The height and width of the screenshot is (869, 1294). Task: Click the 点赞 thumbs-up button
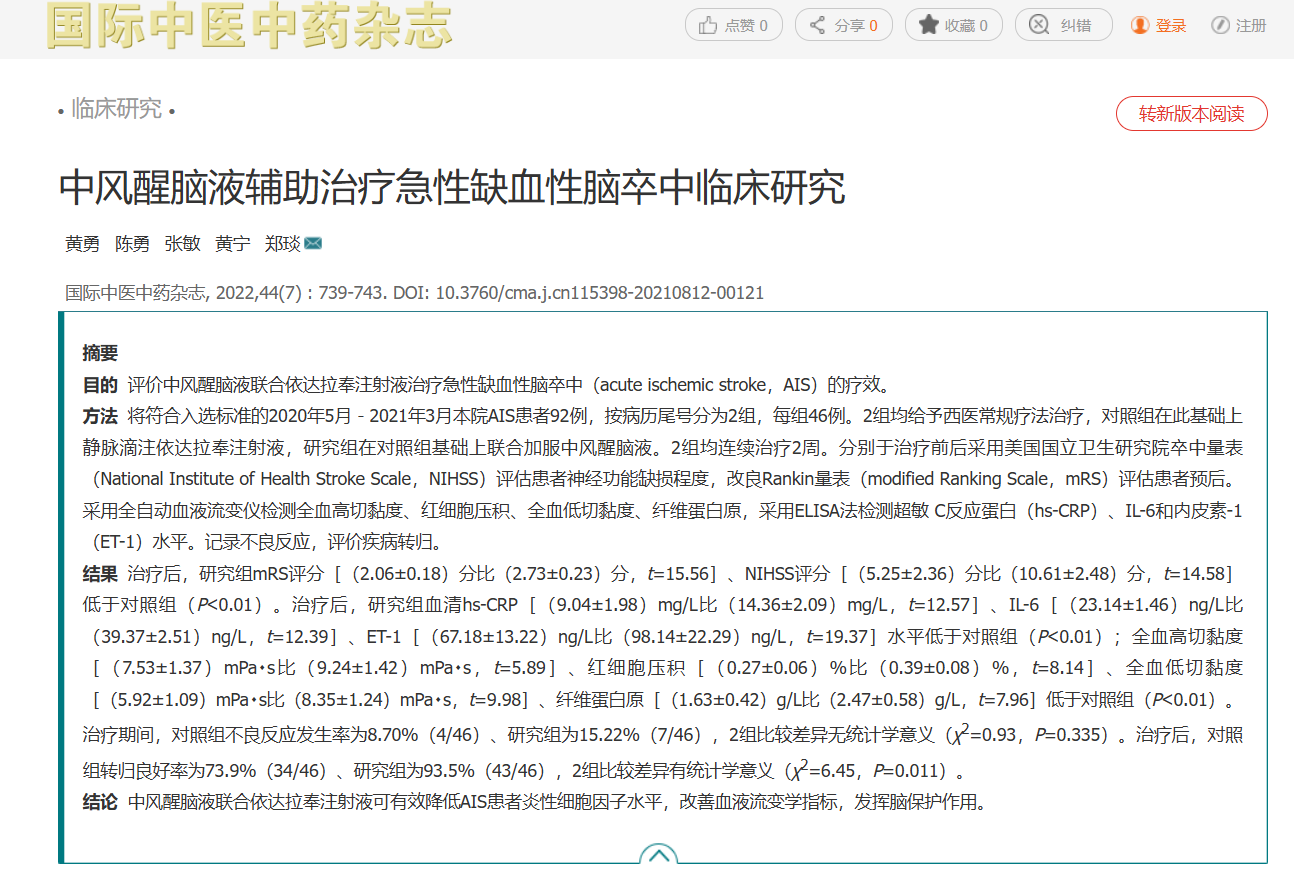(x=733, y=25)
